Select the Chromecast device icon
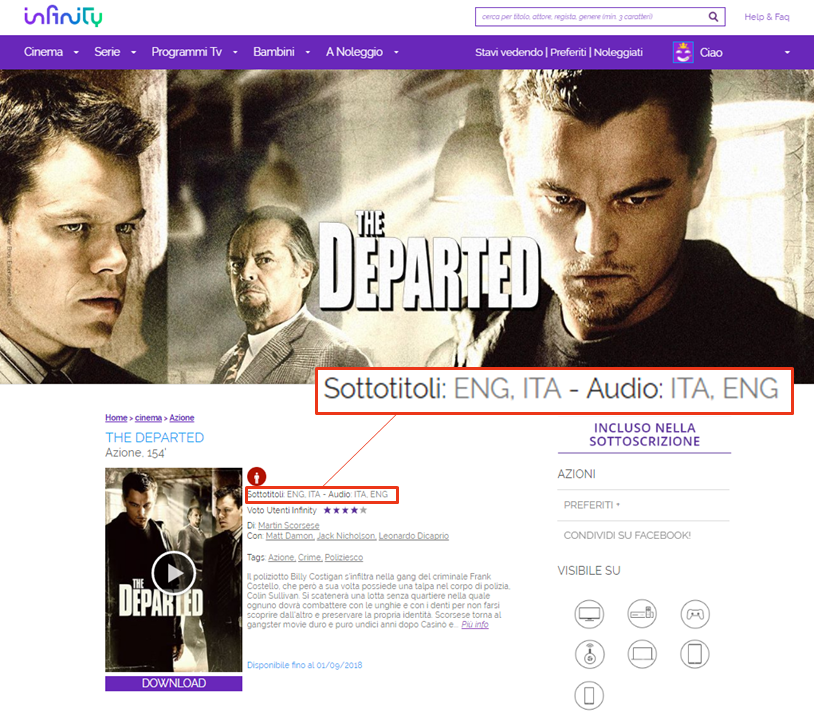The width and height of the screenshot is (814, 724). [589, 654]
